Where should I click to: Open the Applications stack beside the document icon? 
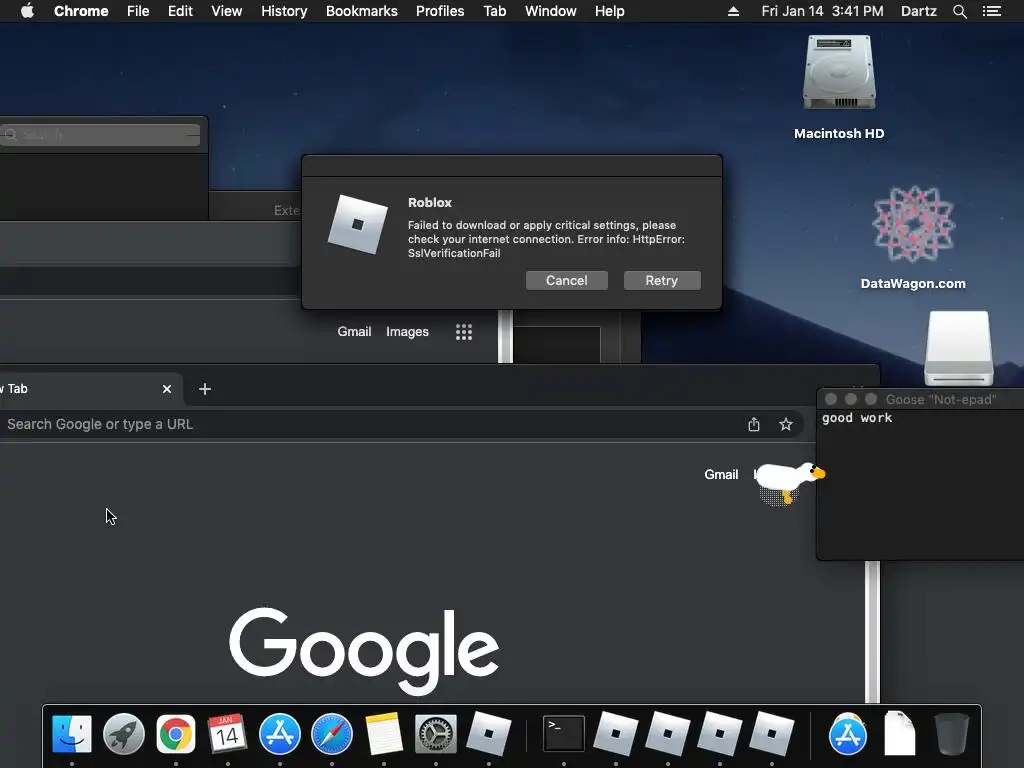(848, 734)
